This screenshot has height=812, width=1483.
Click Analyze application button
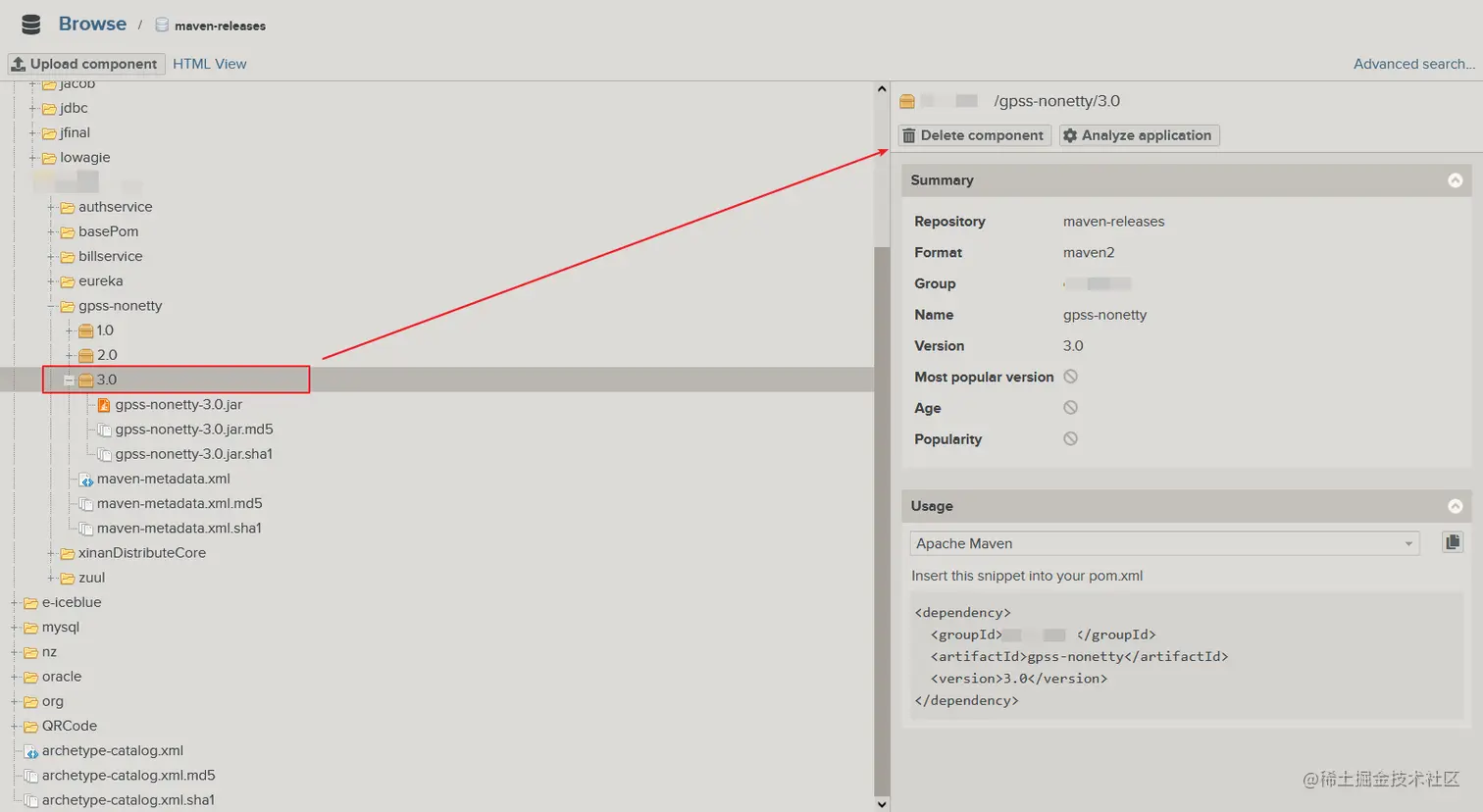[1139, 135]
